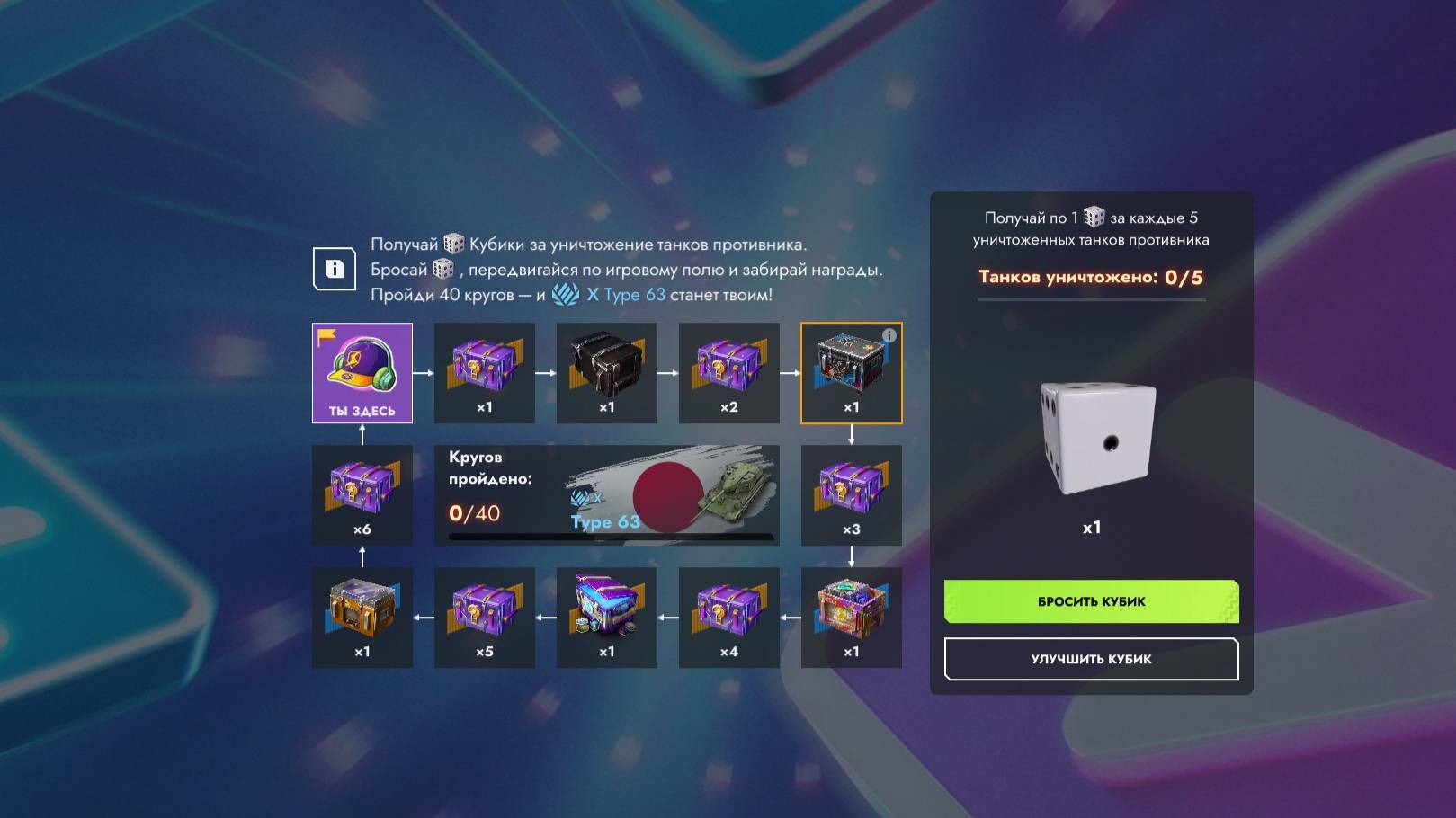Select the cap tile labeled 'ТЫ ЗДЕСЬ'
The image size is (1456, 818).
pos(362,373)
